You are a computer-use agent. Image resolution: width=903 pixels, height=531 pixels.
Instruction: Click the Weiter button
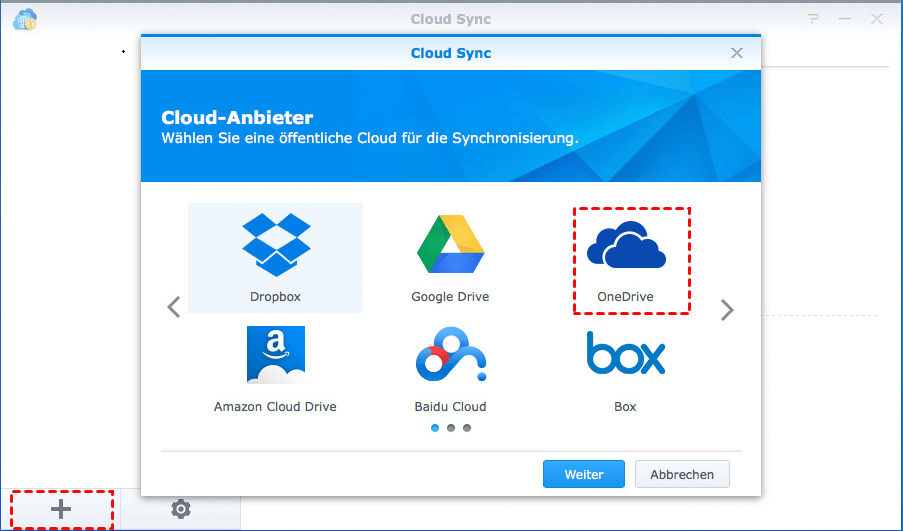pyautogui.click(x=583, y=474)
